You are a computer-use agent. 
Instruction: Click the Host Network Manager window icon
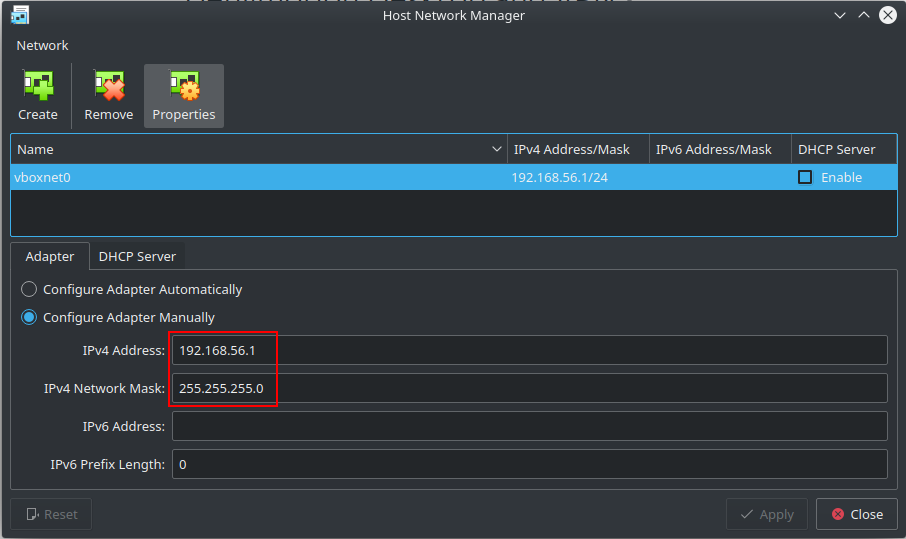tap(20, 15)
